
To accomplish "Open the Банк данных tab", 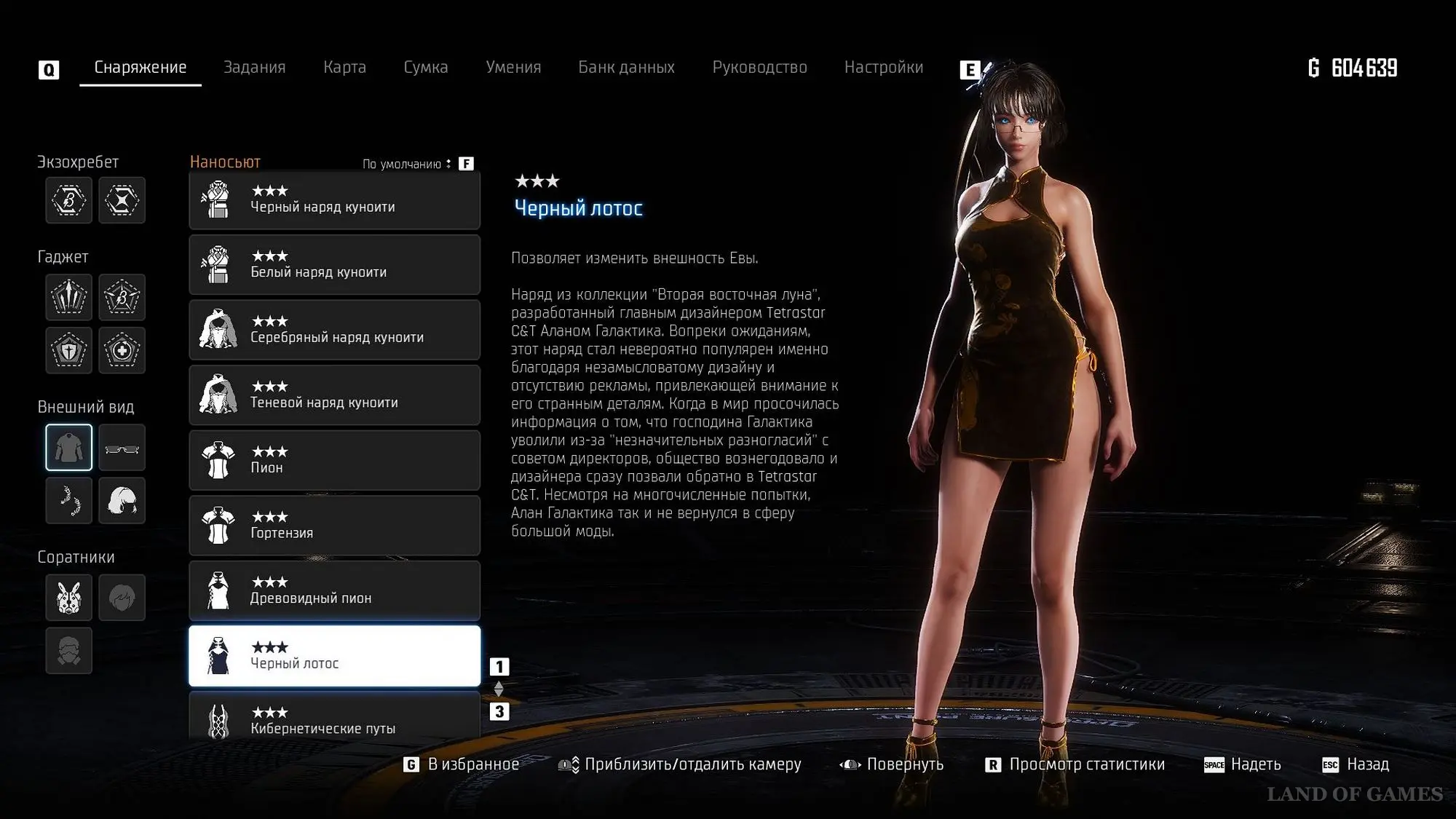I will point(626,67).
